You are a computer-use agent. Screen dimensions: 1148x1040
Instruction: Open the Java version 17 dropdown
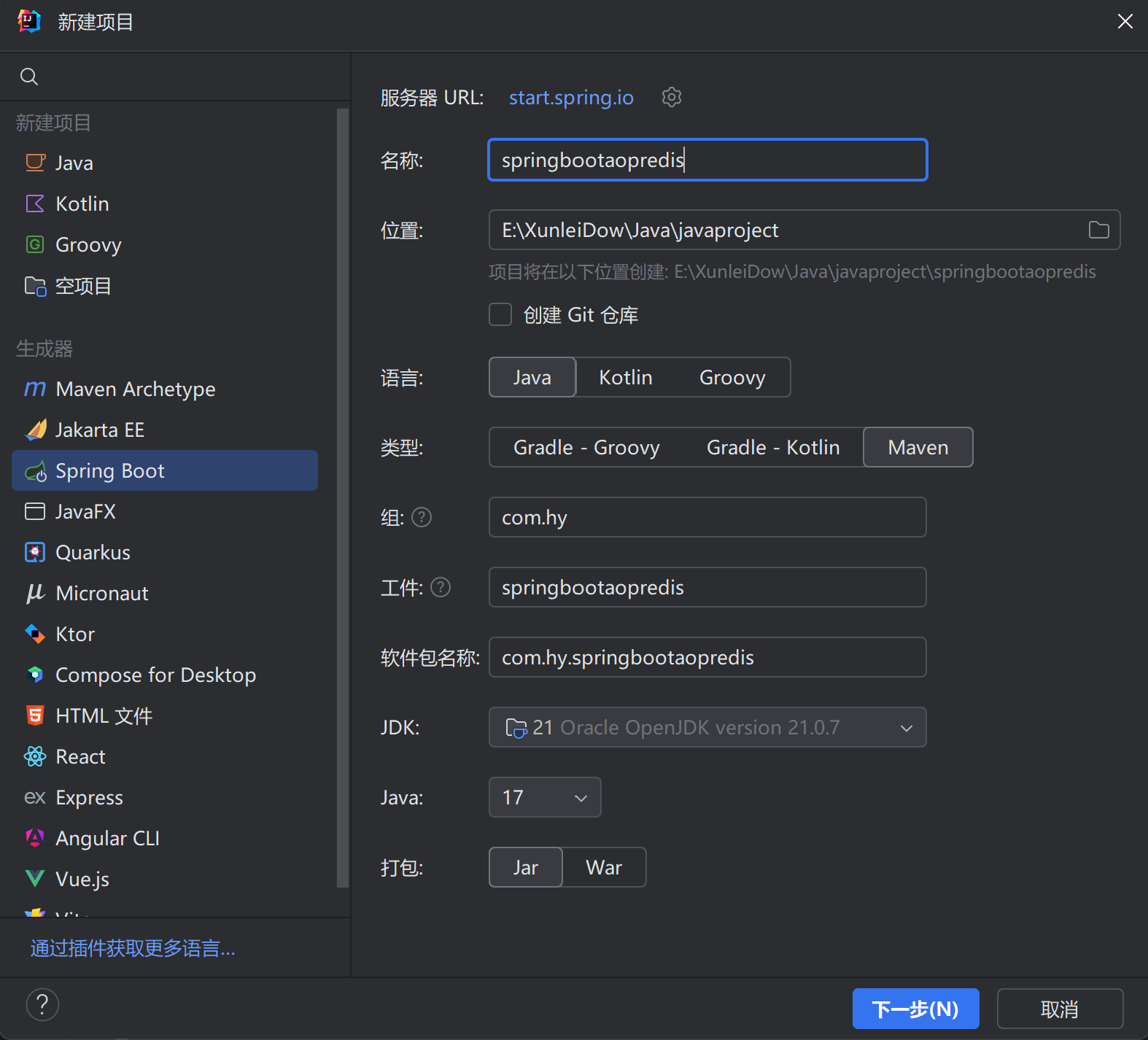click(x=545, y=797)
